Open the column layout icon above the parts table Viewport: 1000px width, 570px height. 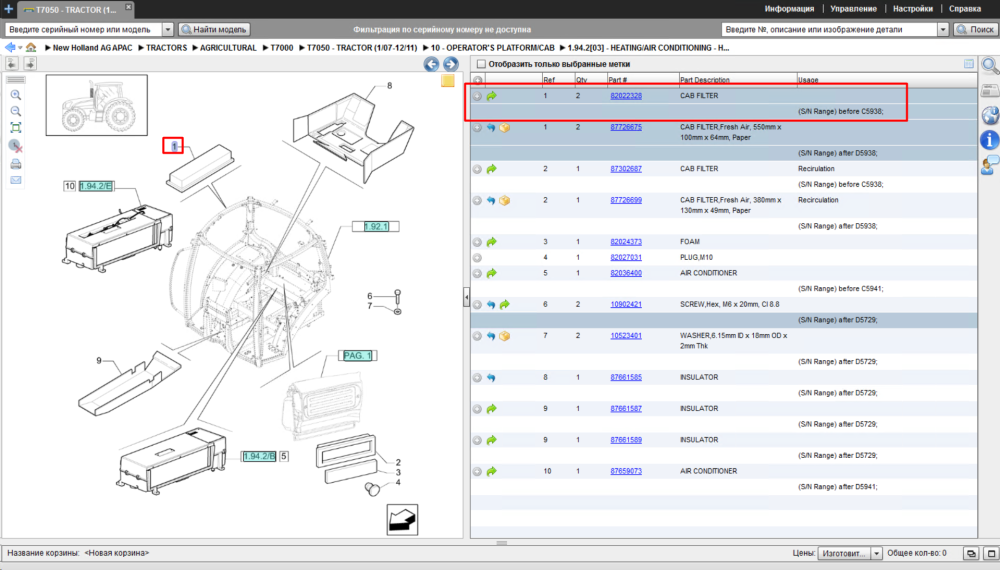point(969,64)
